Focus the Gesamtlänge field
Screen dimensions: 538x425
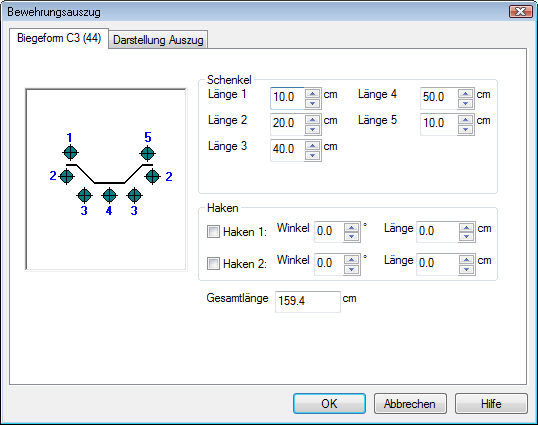[308, 301]
